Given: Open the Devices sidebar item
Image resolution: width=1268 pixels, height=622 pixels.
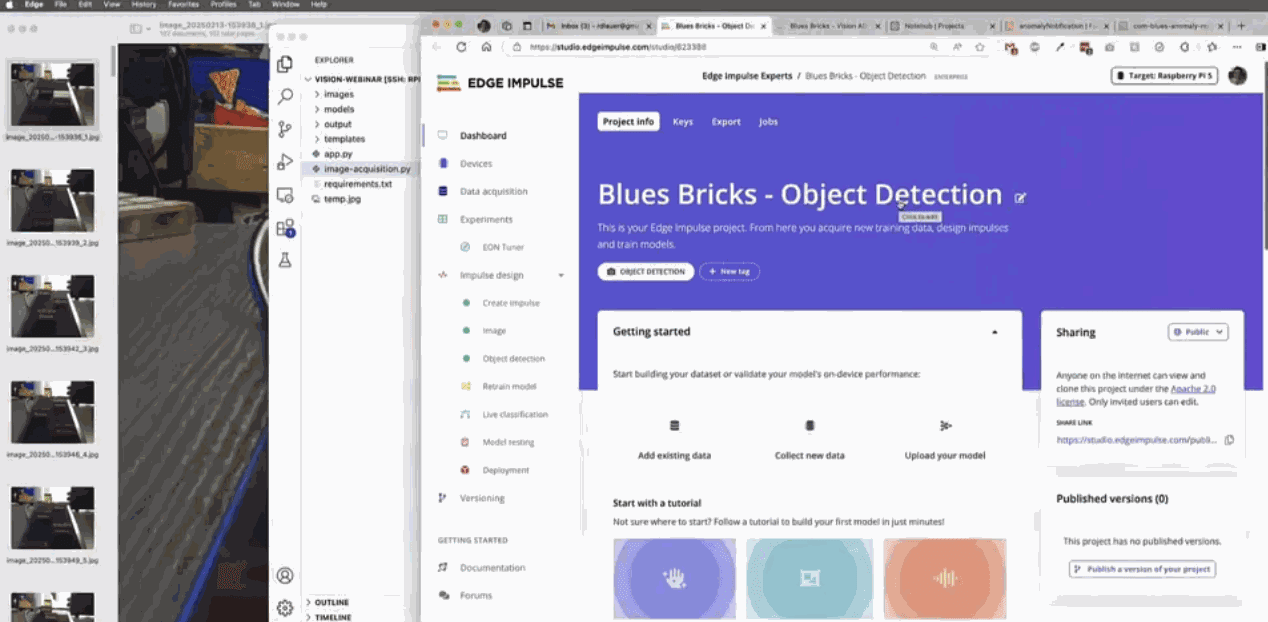Looking at the screenshot, I should pos(476,163).
